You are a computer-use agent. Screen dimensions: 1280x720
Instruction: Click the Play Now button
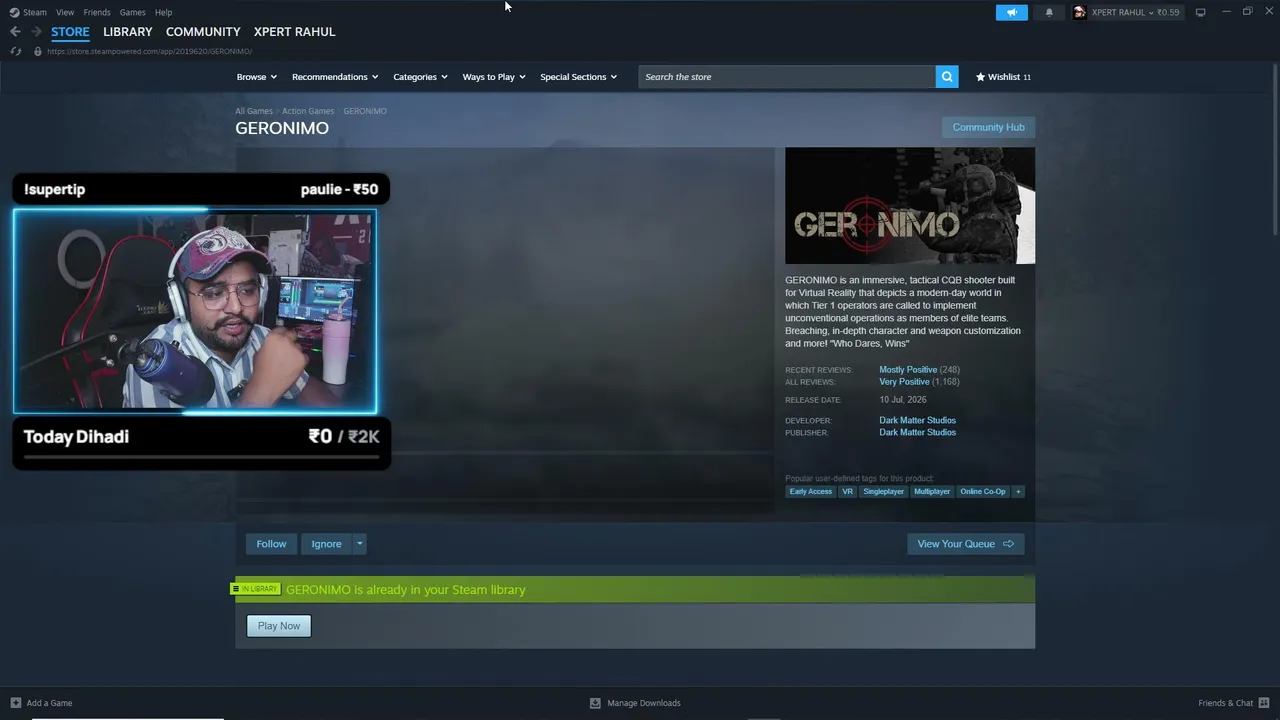279,626
